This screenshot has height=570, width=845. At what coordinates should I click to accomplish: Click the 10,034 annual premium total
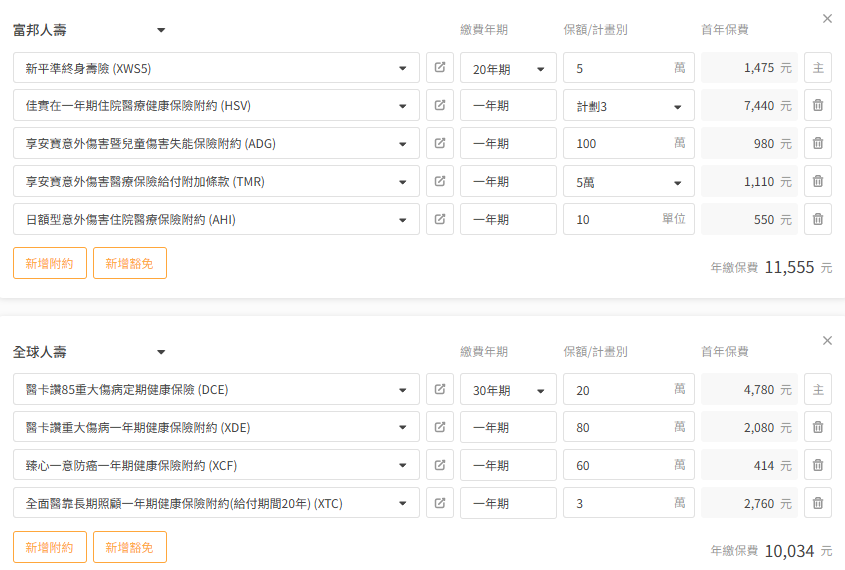(789, 551)
